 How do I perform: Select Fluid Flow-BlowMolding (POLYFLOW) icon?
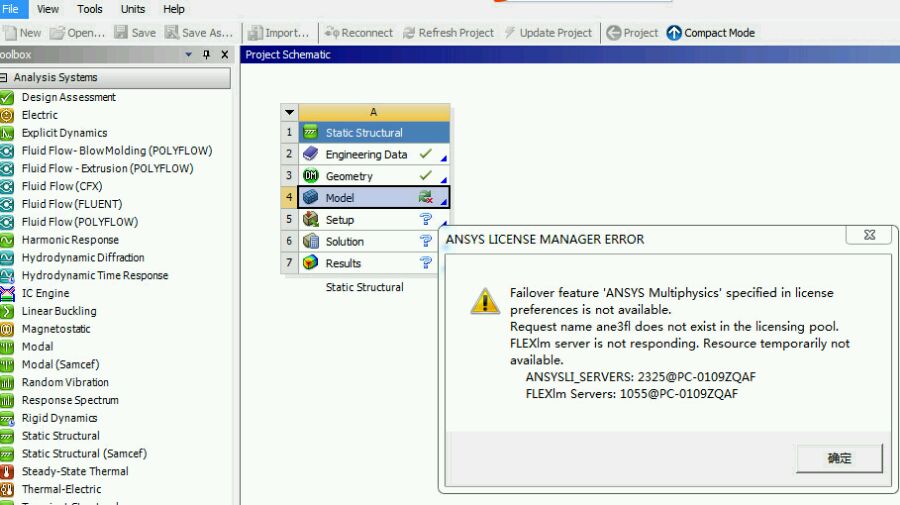[x=7, y=151]
